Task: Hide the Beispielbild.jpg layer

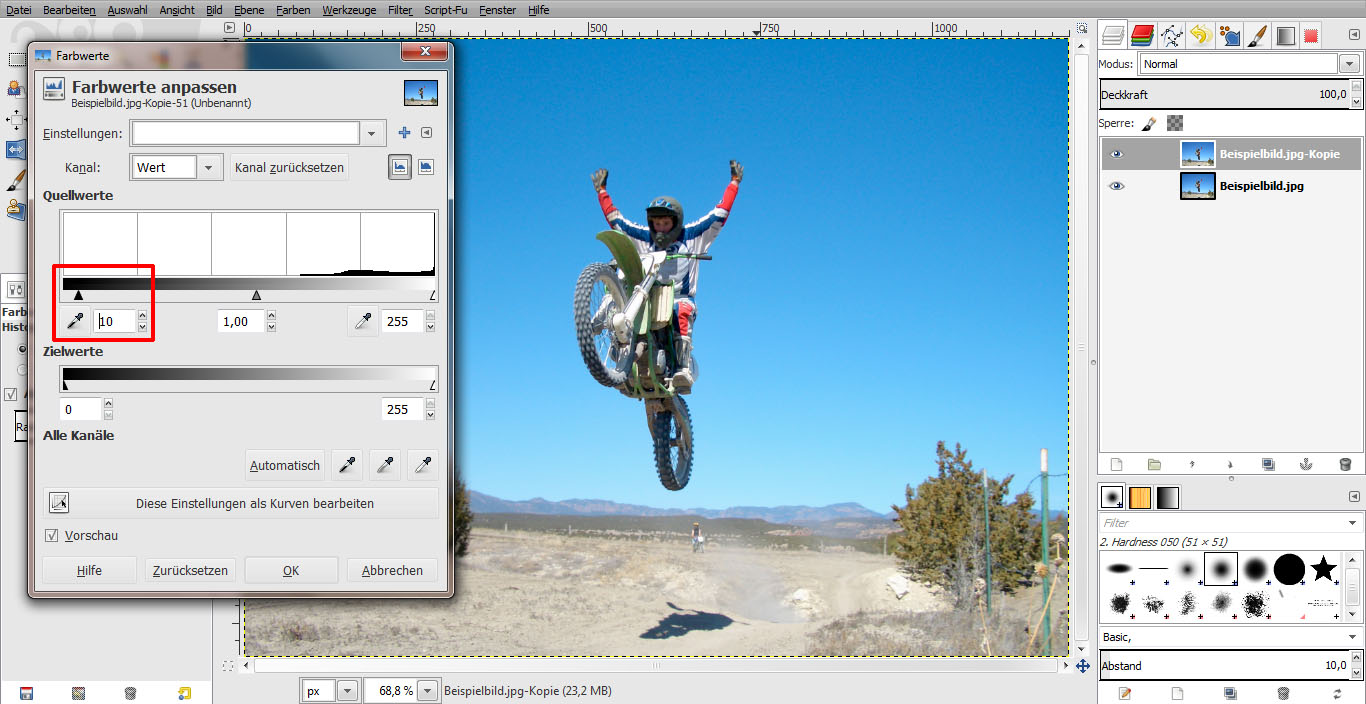Action: [1117, 185]
